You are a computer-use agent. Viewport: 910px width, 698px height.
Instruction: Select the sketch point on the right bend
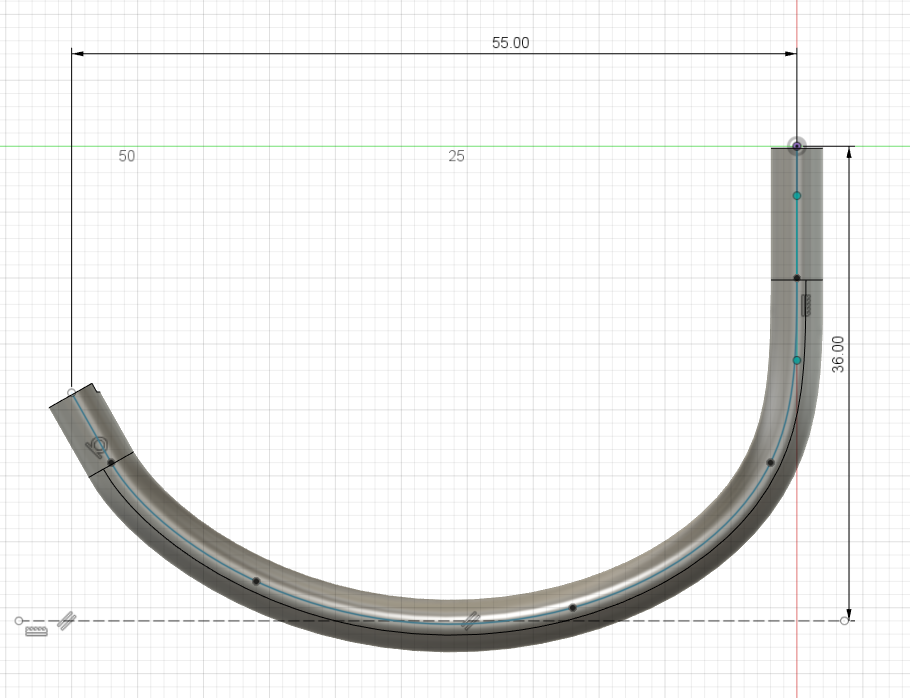pyautogui.click(x=770, y=462)
